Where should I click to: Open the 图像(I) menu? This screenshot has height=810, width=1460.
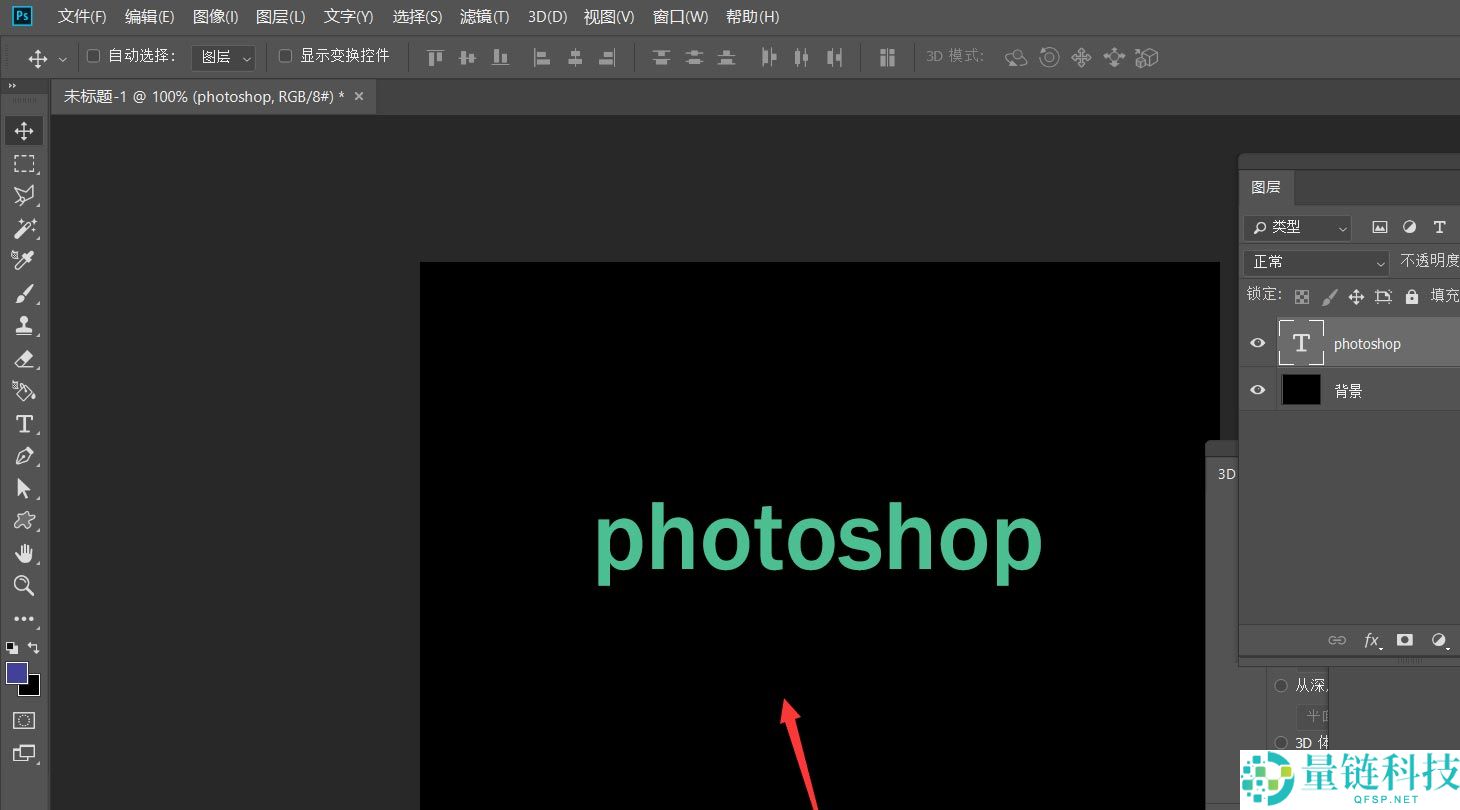pos(215,17)
